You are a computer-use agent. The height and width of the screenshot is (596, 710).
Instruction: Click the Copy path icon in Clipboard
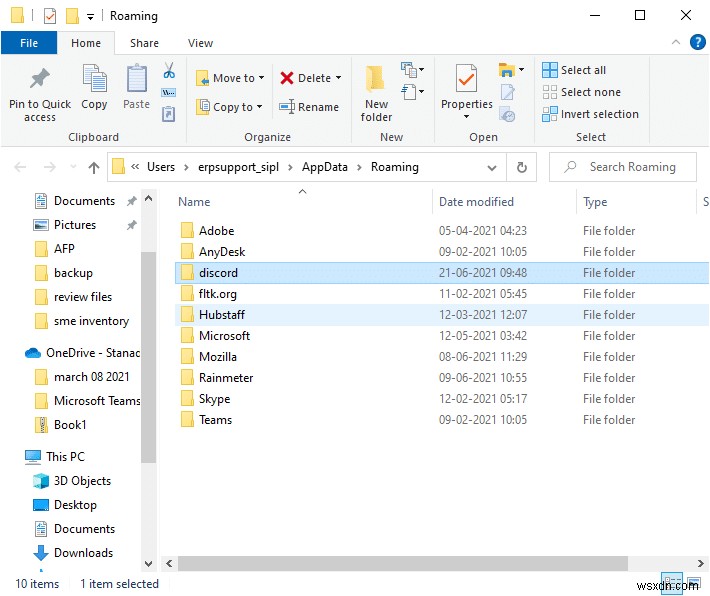[169, 92]
